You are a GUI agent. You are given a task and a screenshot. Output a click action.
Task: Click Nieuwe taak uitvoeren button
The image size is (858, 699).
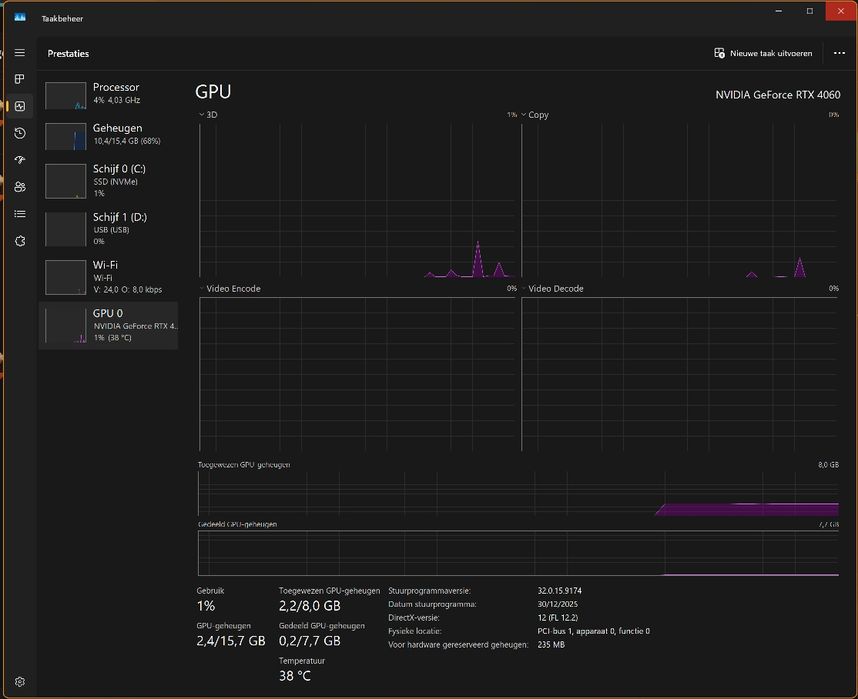pos(763,53)
